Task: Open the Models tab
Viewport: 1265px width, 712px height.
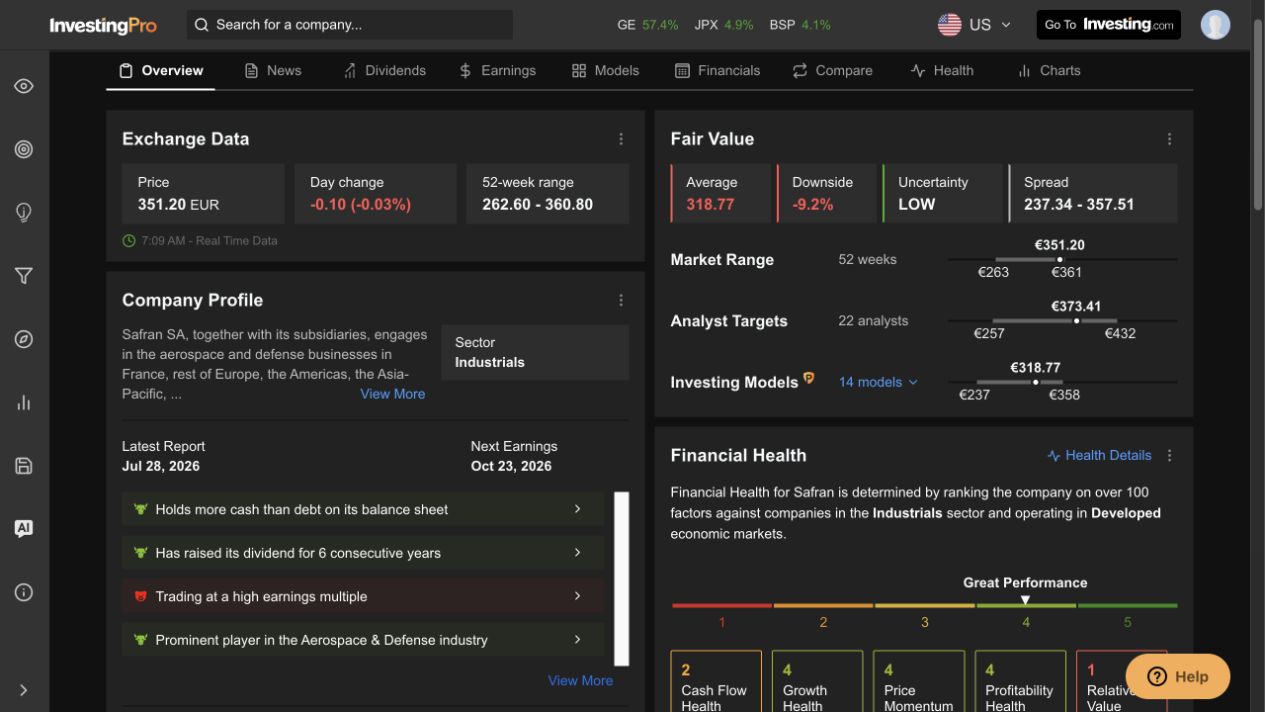Action: tap(605, 70)
